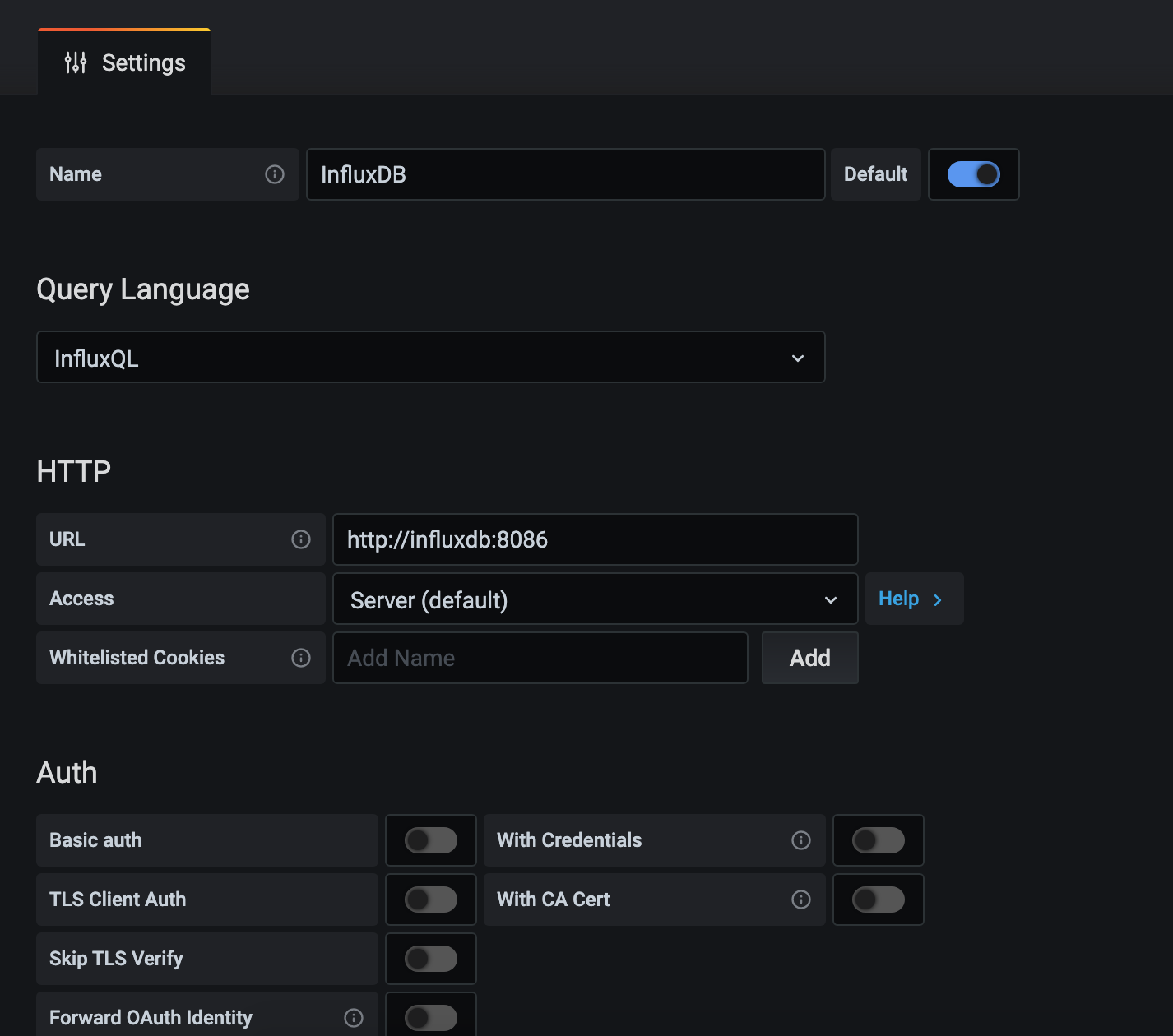Click the TLS Client Auth label
Screen dimensions: 1173x1036
[x=118, y=900]
